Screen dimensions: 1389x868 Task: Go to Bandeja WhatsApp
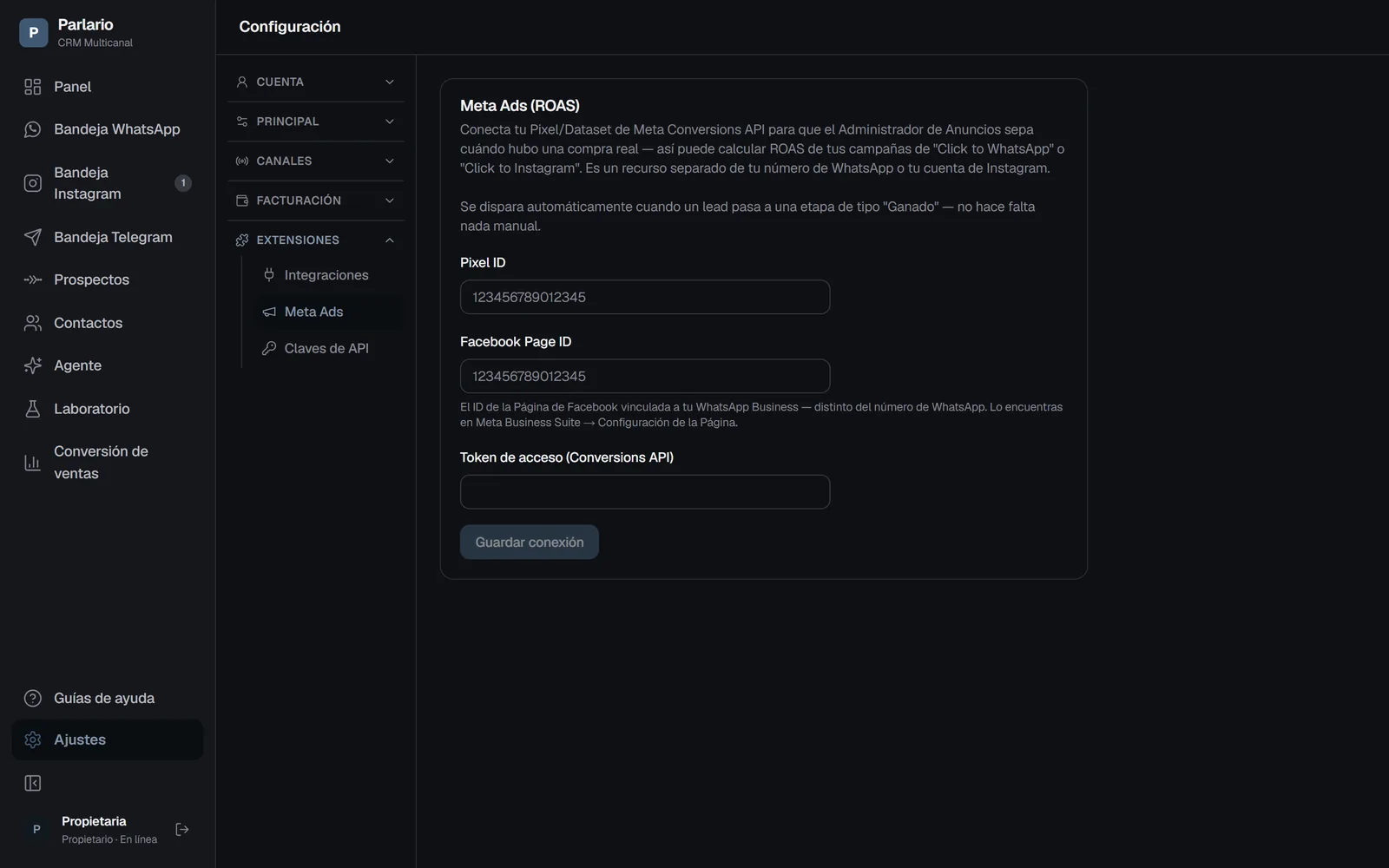pyautogui.click(x=108, y=129)
